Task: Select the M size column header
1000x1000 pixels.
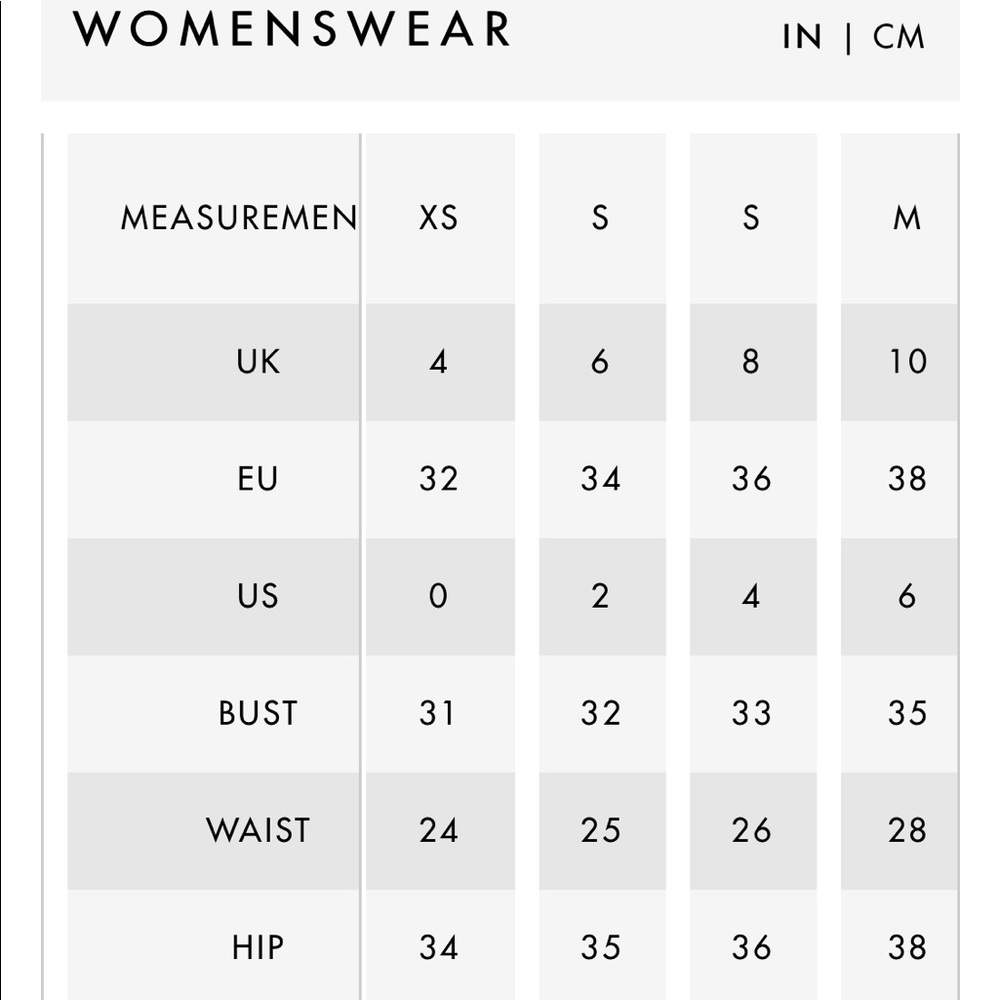Action: click(x=899, y=218)
